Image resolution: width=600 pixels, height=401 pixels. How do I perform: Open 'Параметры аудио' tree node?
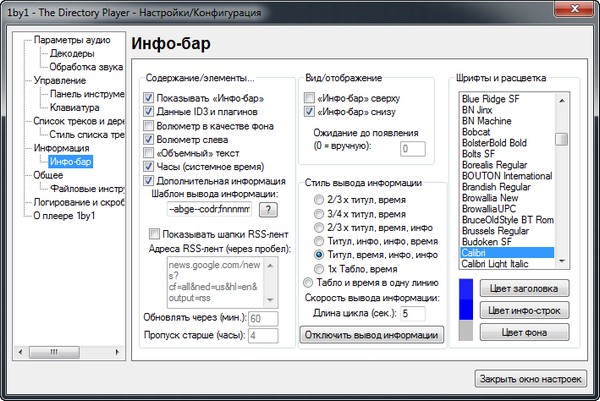[x=72, y=39]
